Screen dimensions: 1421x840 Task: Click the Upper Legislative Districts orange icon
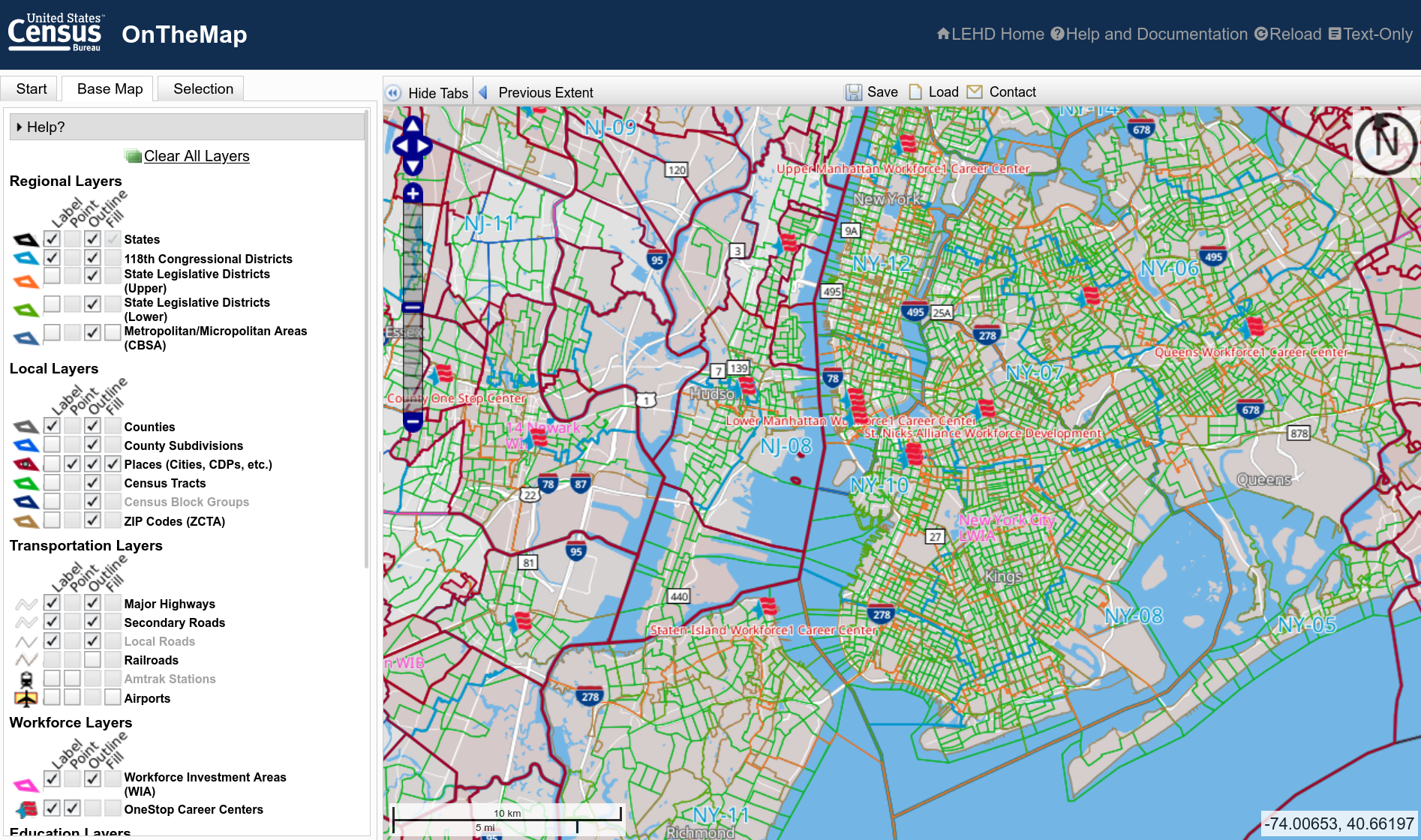point(26,282)
